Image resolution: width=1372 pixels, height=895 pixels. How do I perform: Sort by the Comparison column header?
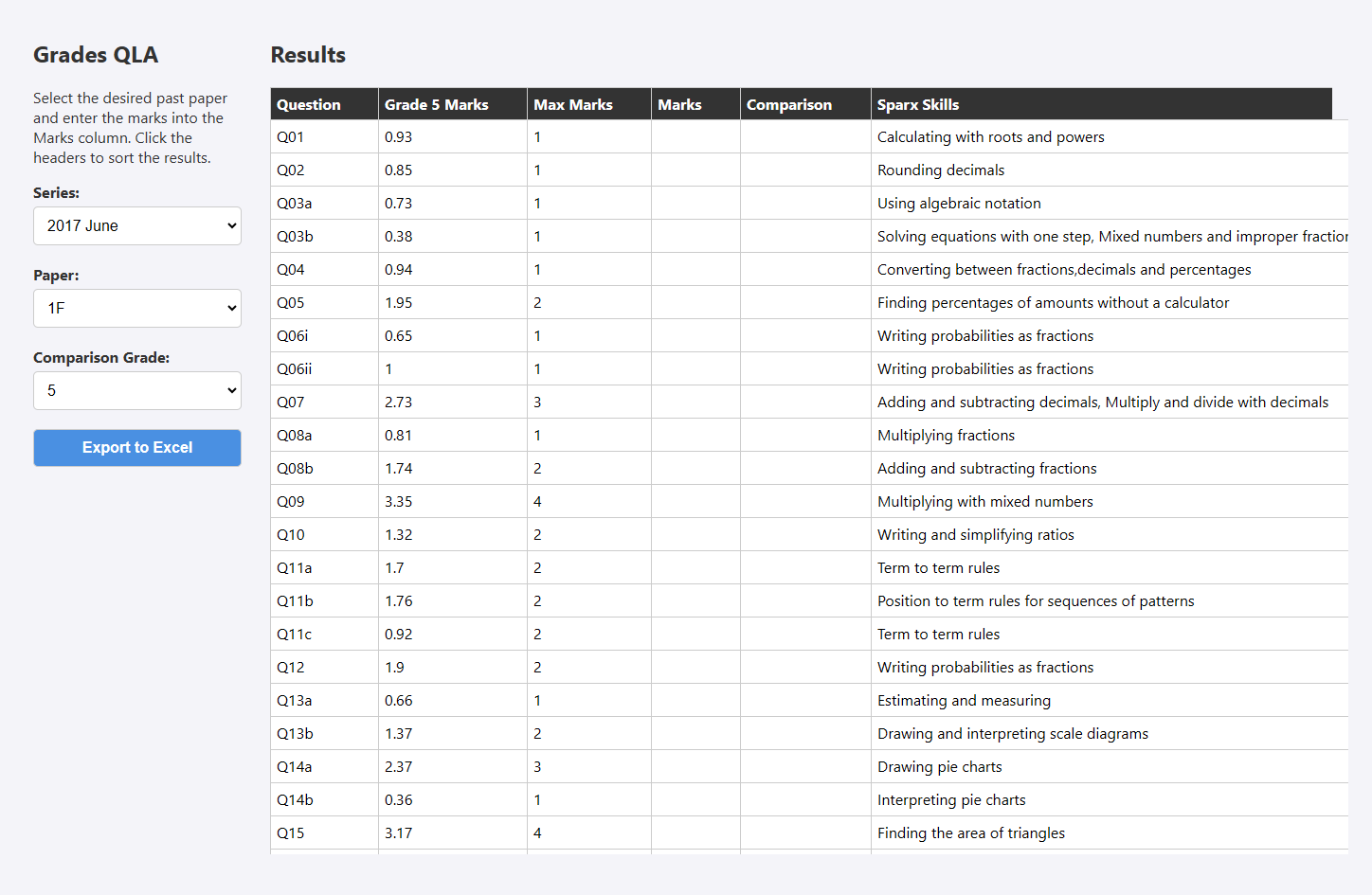[x=788, y=104]
